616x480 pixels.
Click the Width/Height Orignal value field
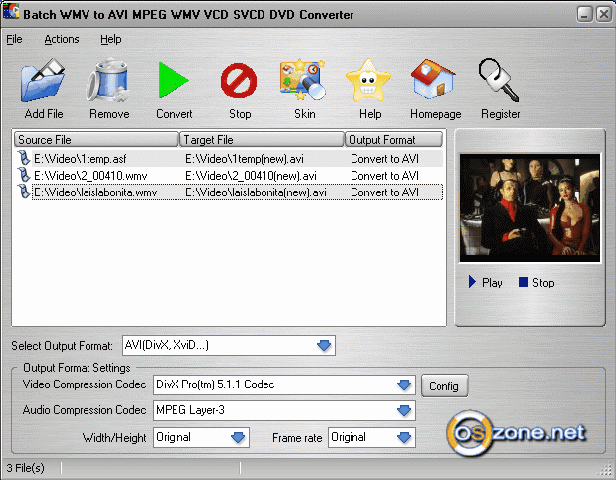[x=201, y=438]
